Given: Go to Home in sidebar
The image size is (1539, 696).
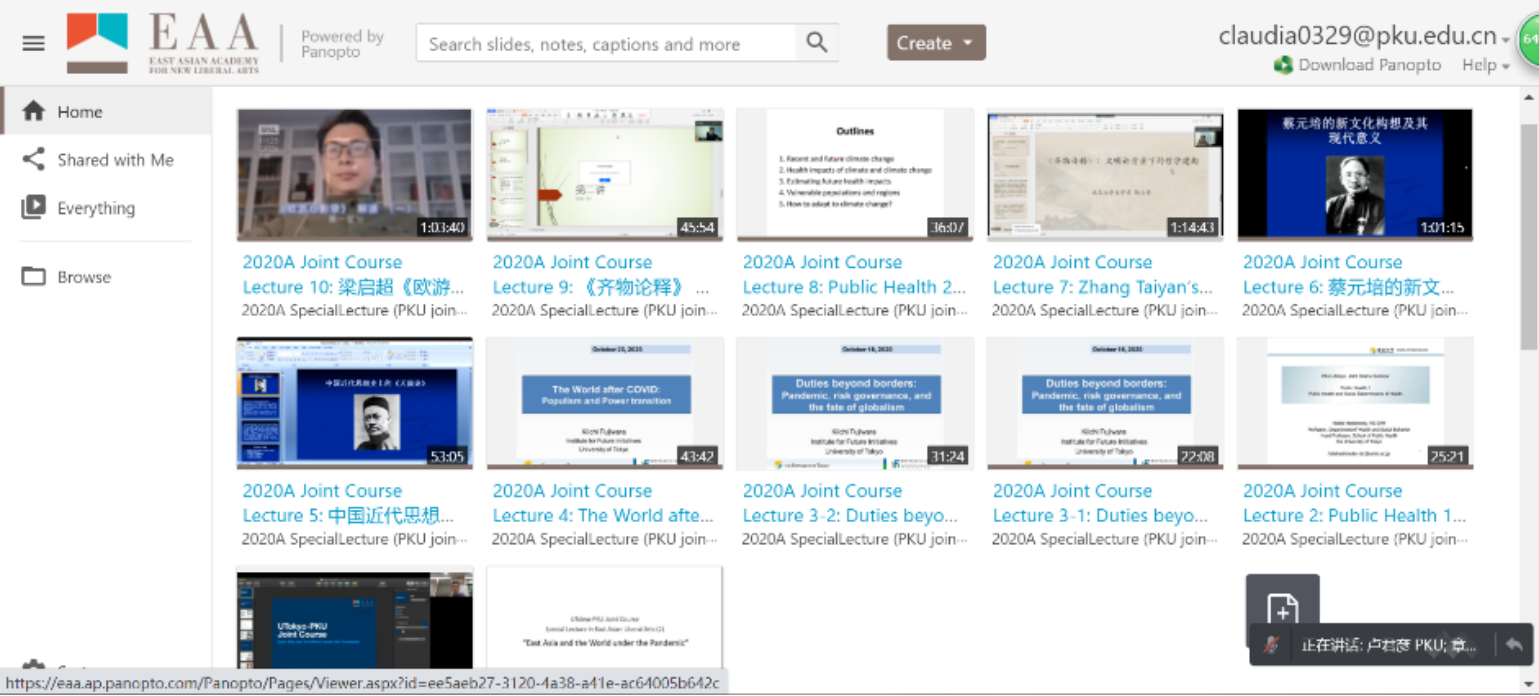Looking at the screenshot, I should 106,111.
